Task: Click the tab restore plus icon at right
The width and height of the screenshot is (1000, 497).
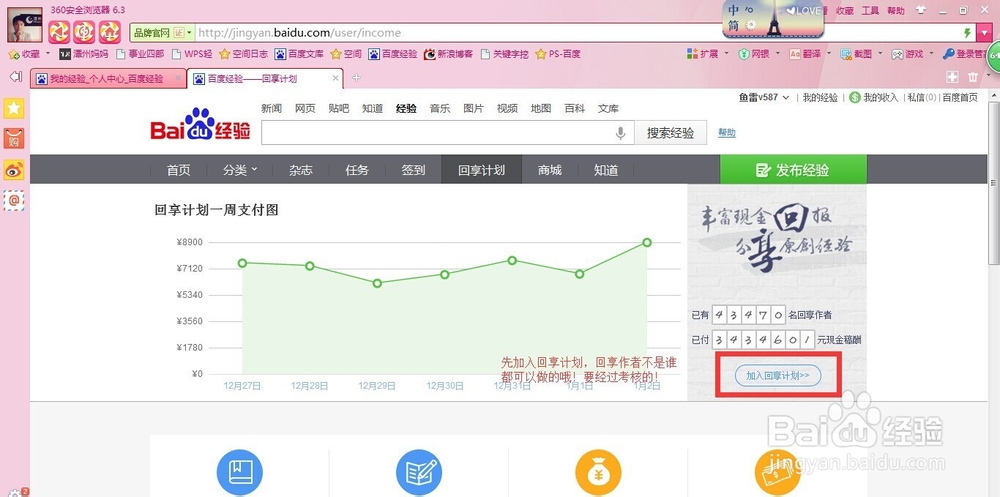Action: point(952,77)
